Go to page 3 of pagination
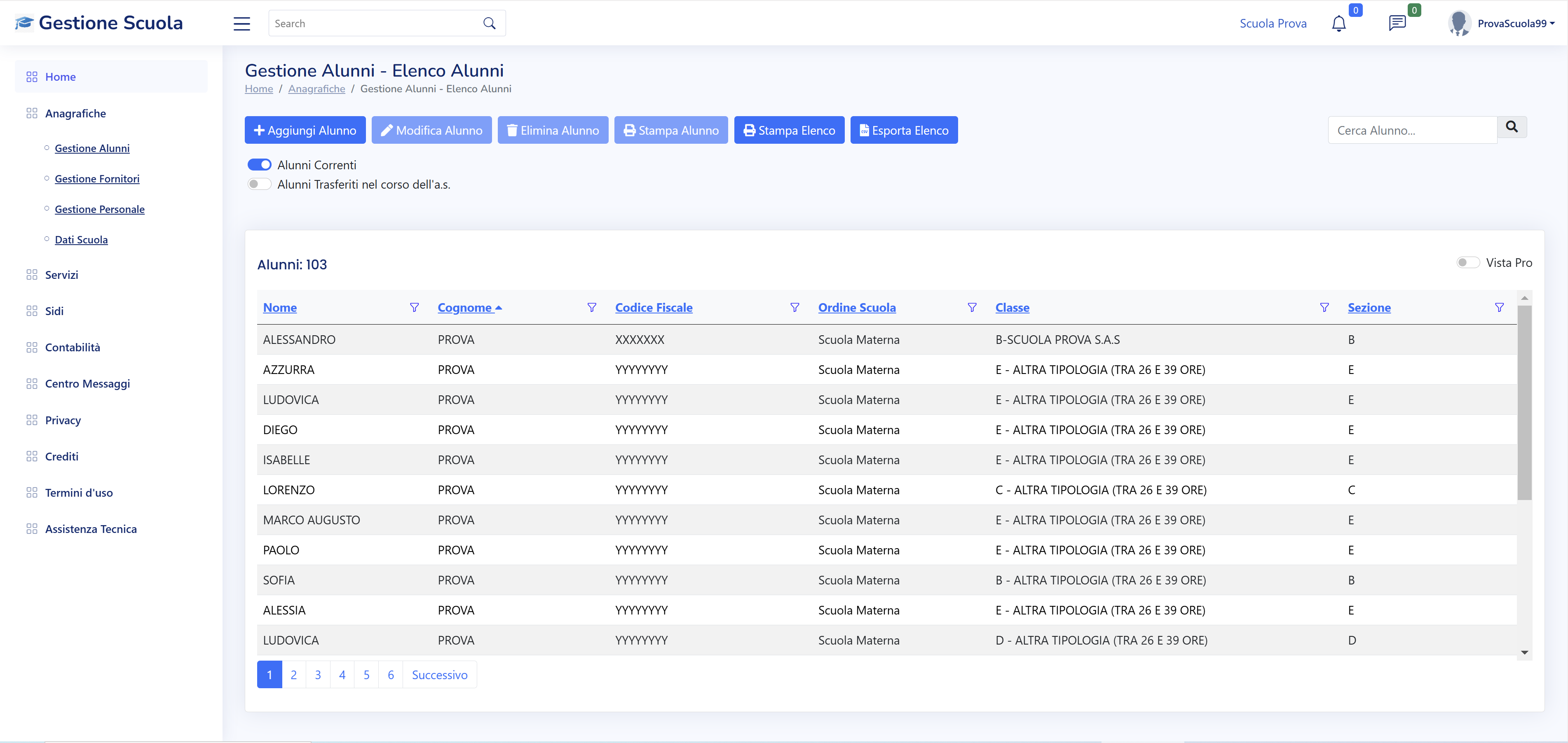The width and height of the screenshot is (1568, 743). point(318,675)
